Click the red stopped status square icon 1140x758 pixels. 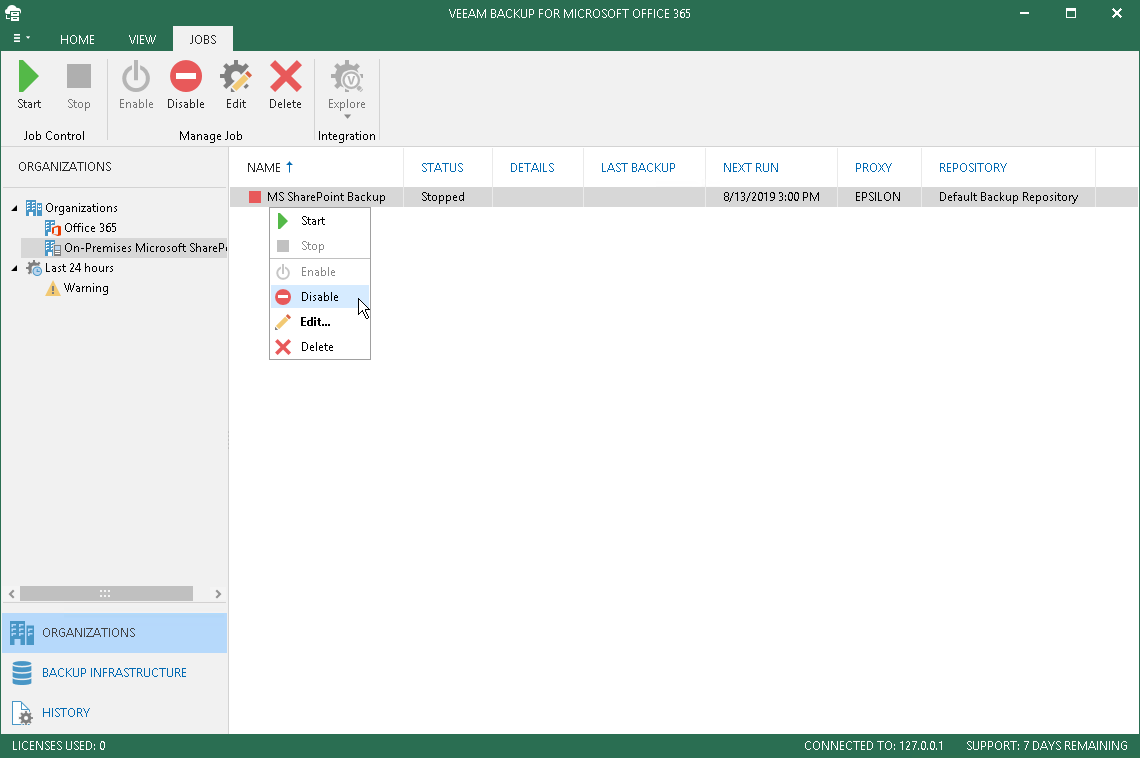click(x=254, y=197)
